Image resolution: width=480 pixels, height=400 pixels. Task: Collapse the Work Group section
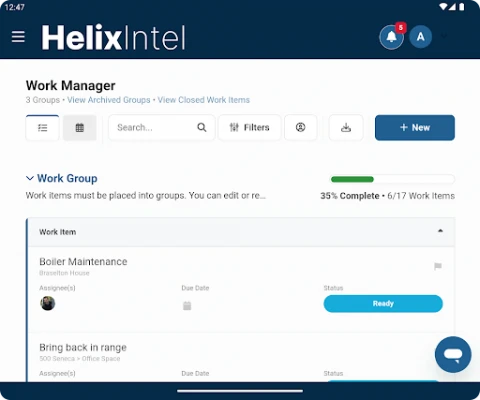(30, 178)
